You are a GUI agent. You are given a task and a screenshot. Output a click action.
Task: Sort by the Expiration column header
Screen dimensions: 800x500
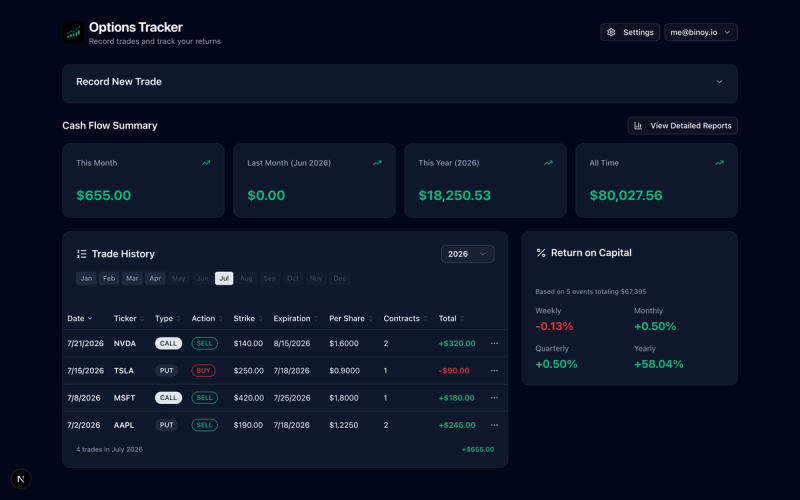coord(295,318)
